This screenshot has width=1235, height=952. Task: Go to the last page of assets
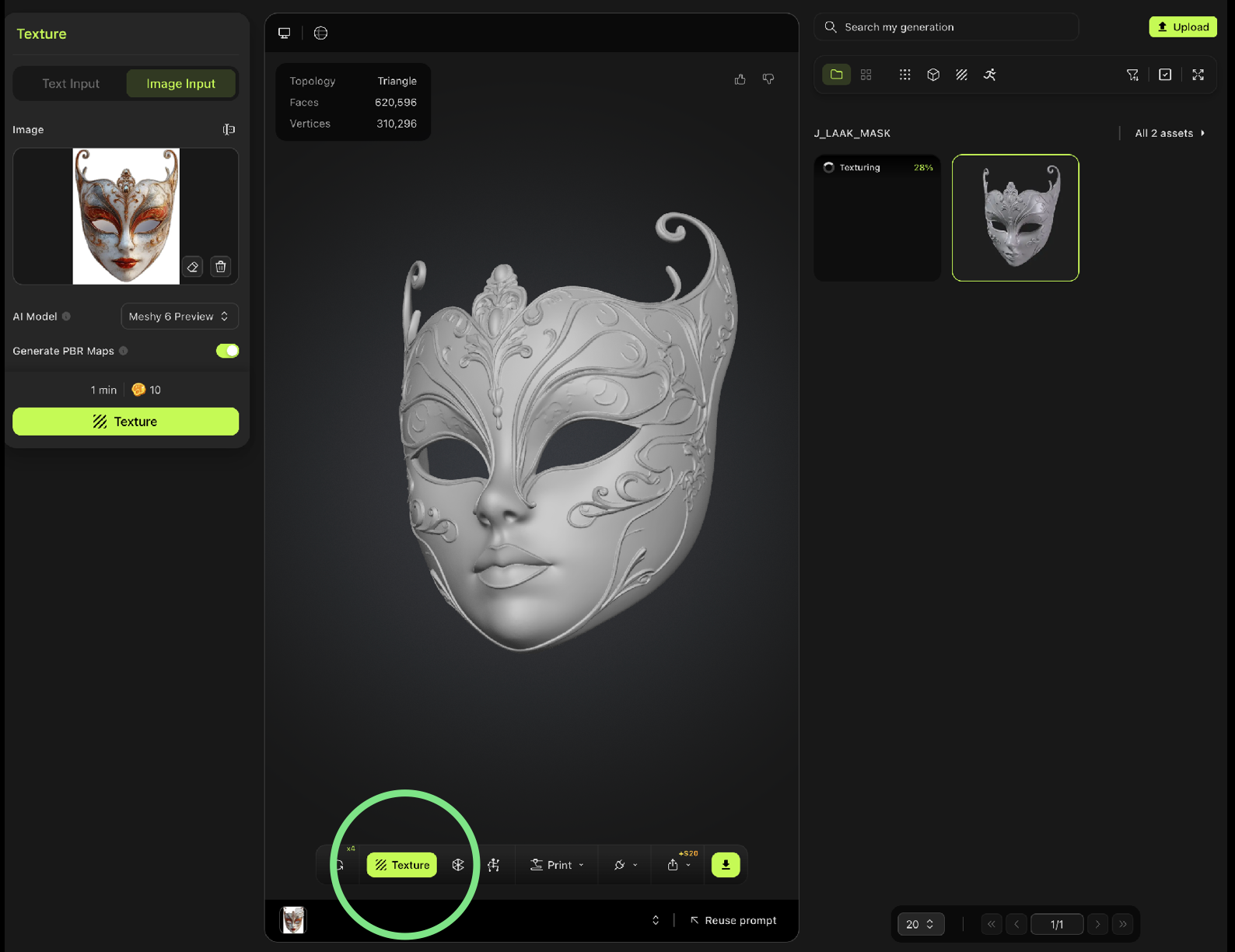[x=1123, y=924]
